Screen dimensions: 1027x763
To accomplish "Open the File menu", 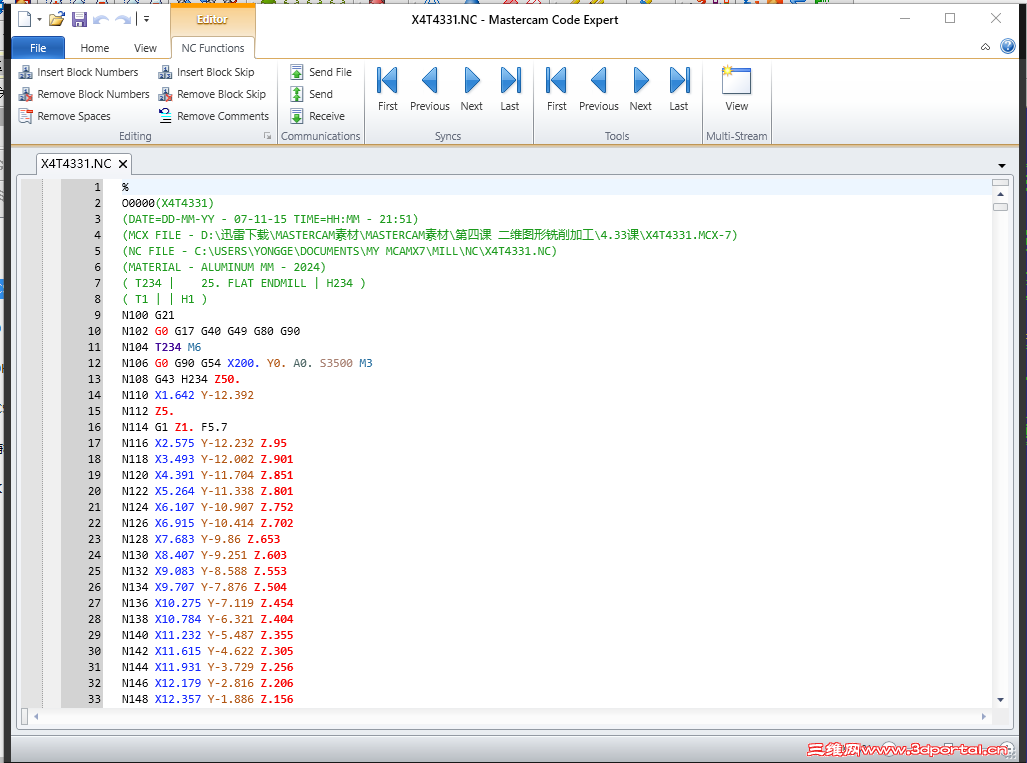I will pyautogui.click(x=38, y=48).
